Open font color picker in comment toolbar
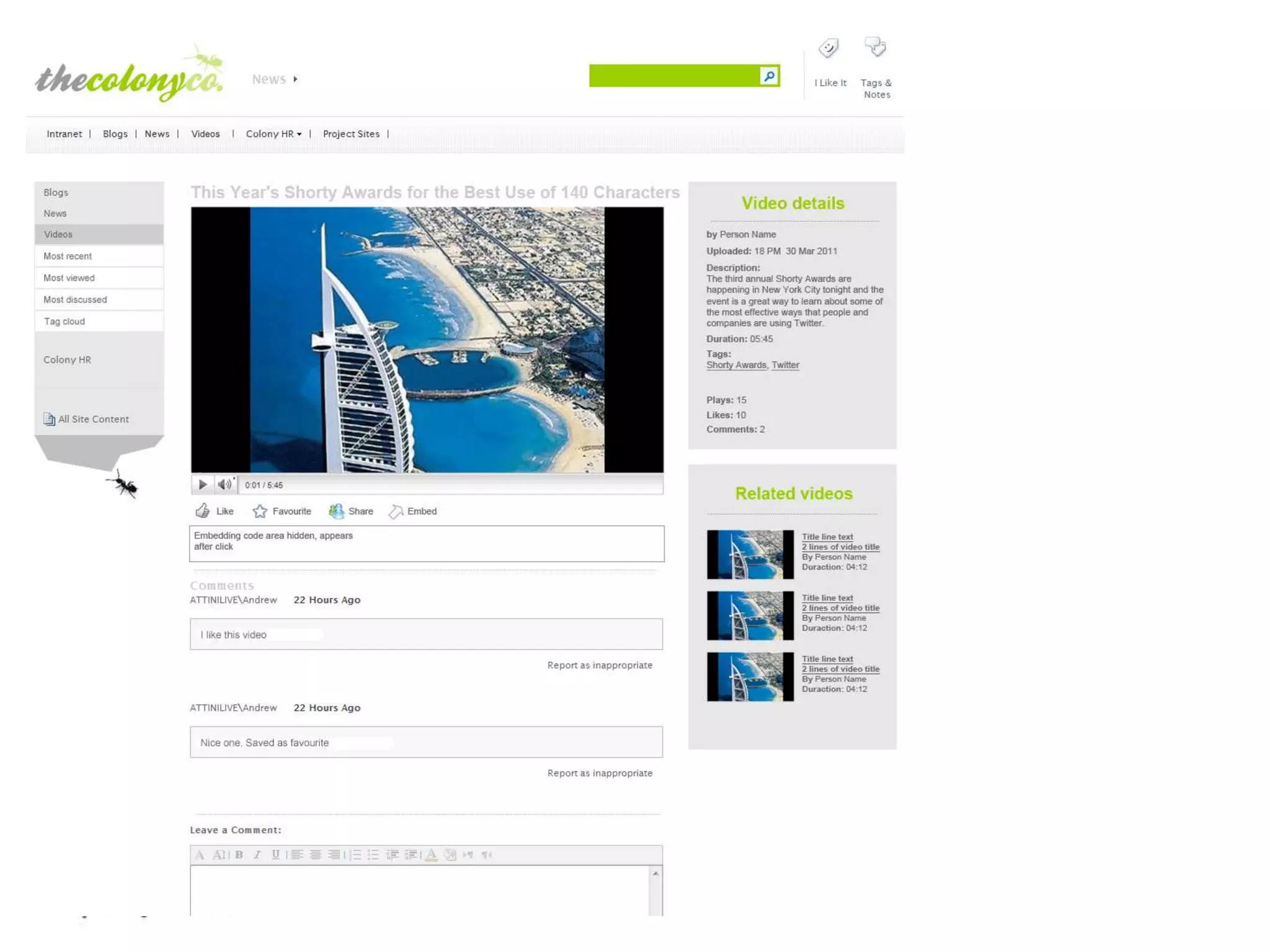 pos(432,855)
